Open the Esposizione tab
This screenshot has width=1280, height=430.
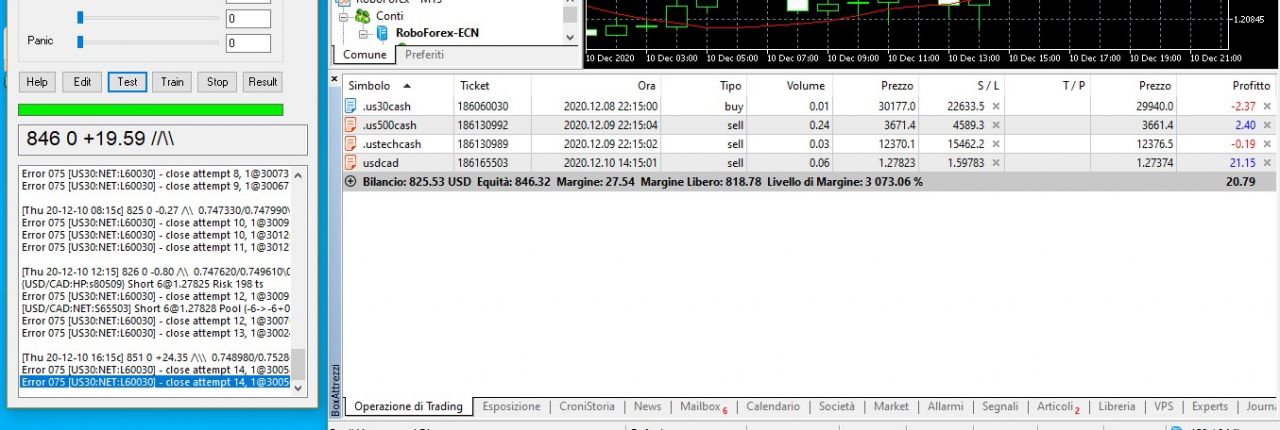tap(511, 407)
